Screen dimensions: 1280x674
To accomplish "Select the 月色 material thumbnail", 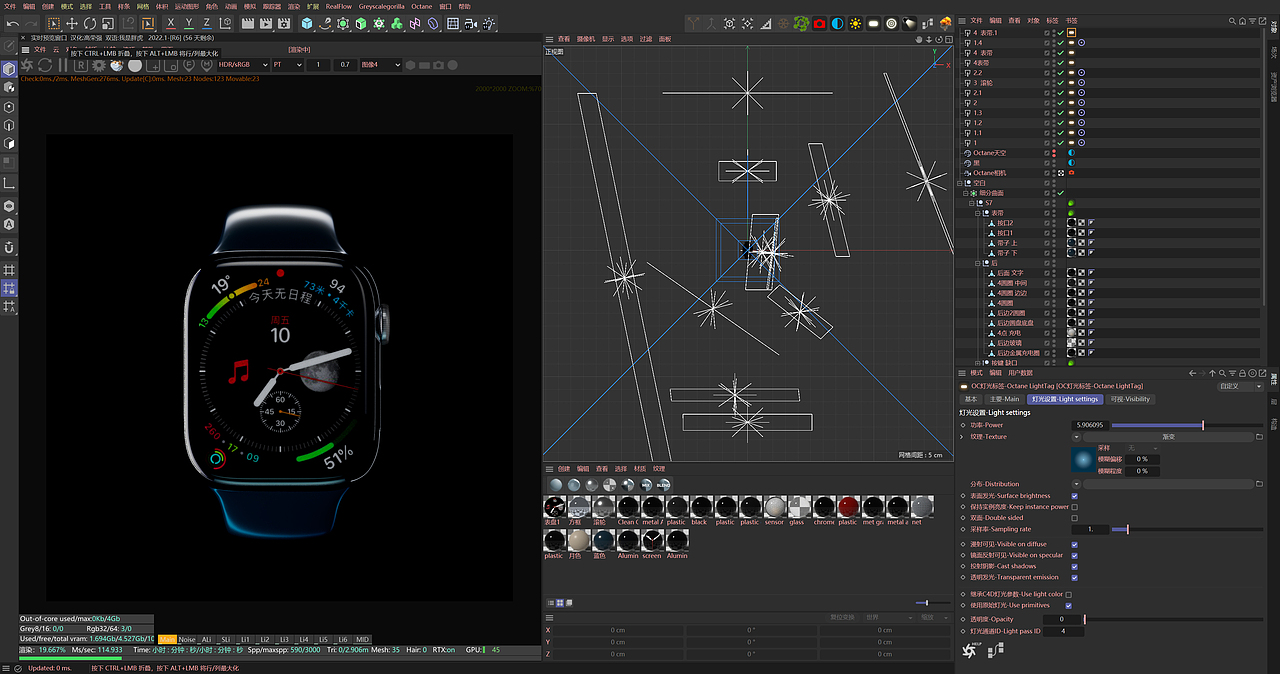I will tap(579, 541).
